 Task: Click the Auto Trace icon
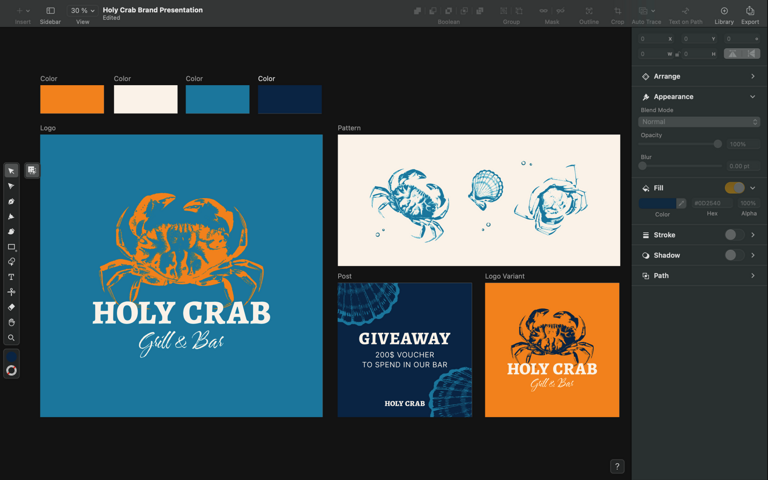pos(643,11)
